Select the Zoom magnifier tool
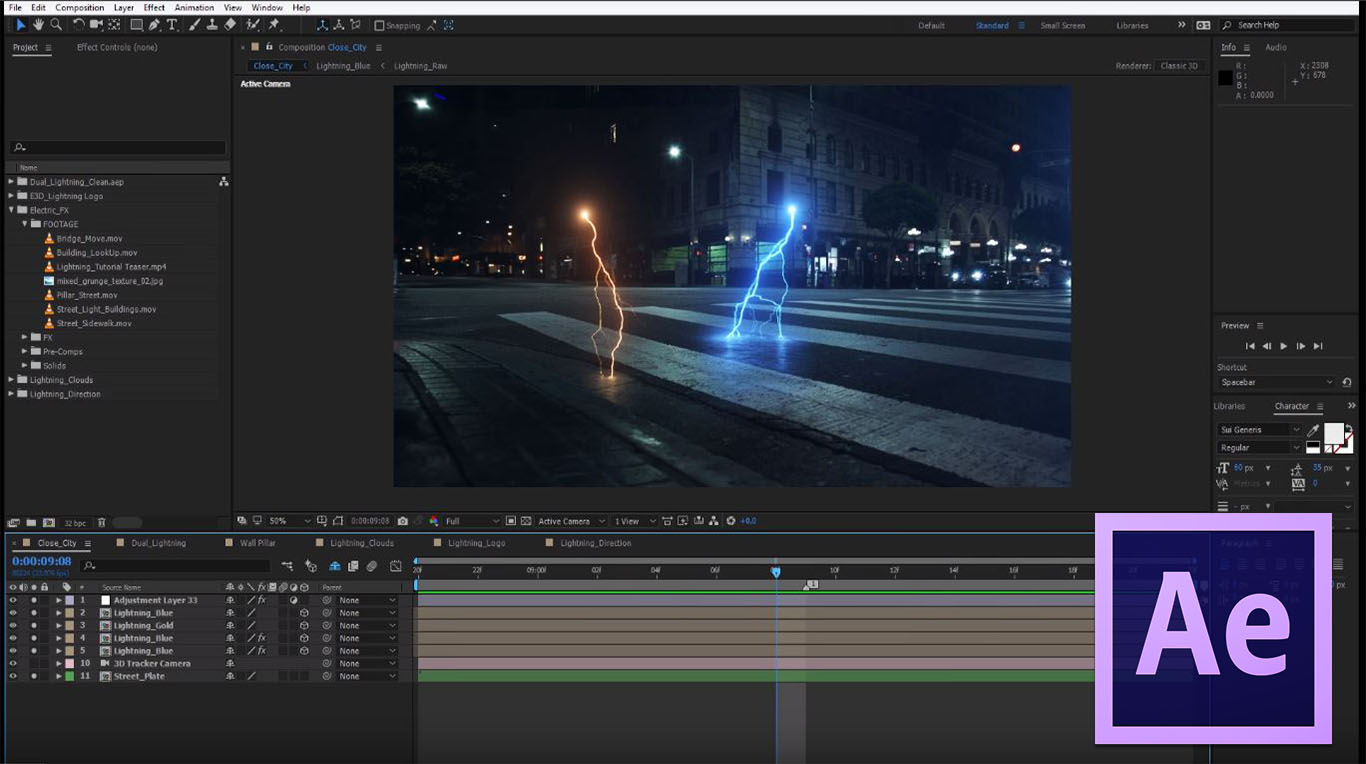 pos(56,25)
